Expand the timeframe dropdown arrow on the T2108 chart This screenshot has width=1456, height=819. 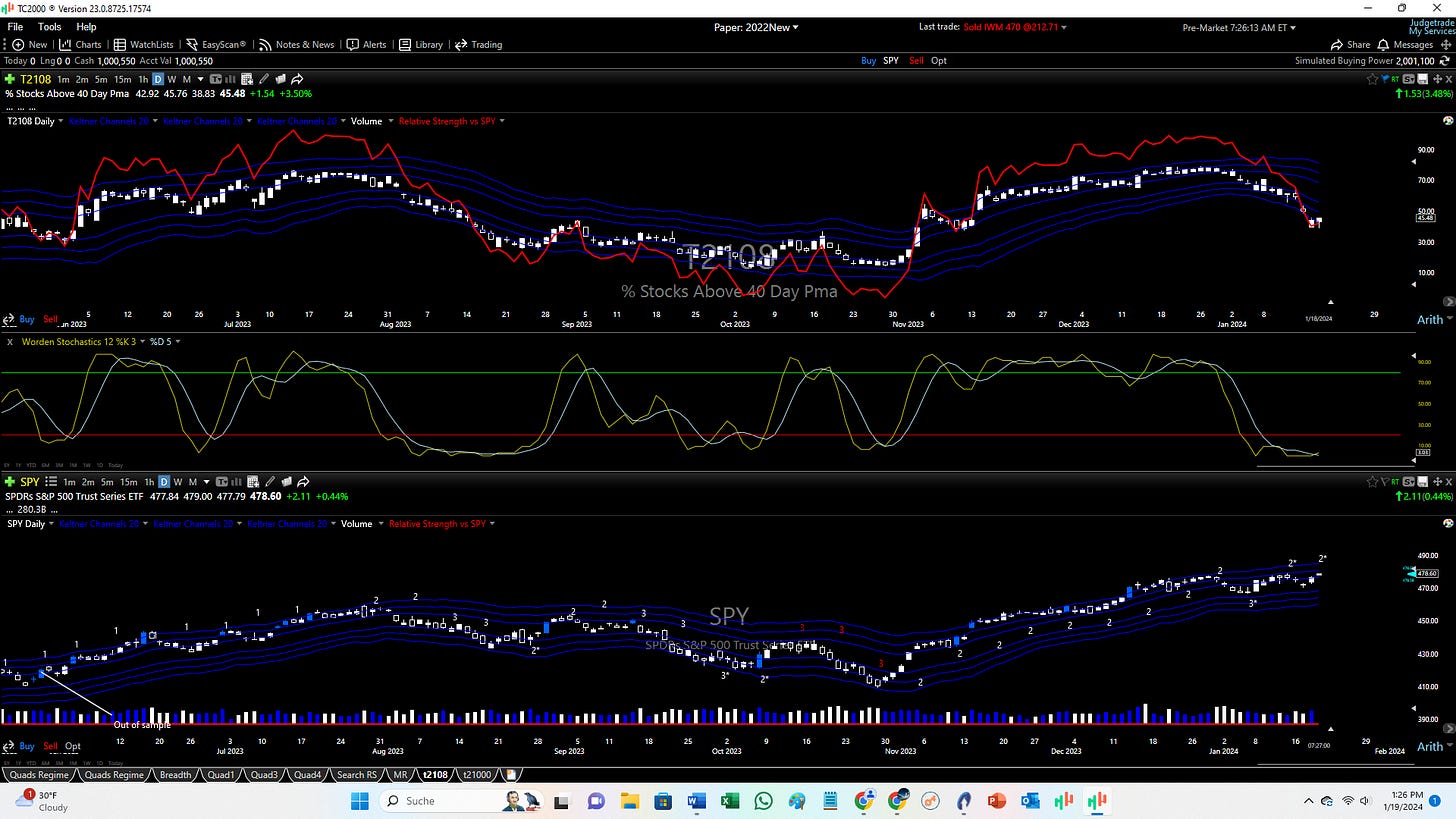pos(201,79)
